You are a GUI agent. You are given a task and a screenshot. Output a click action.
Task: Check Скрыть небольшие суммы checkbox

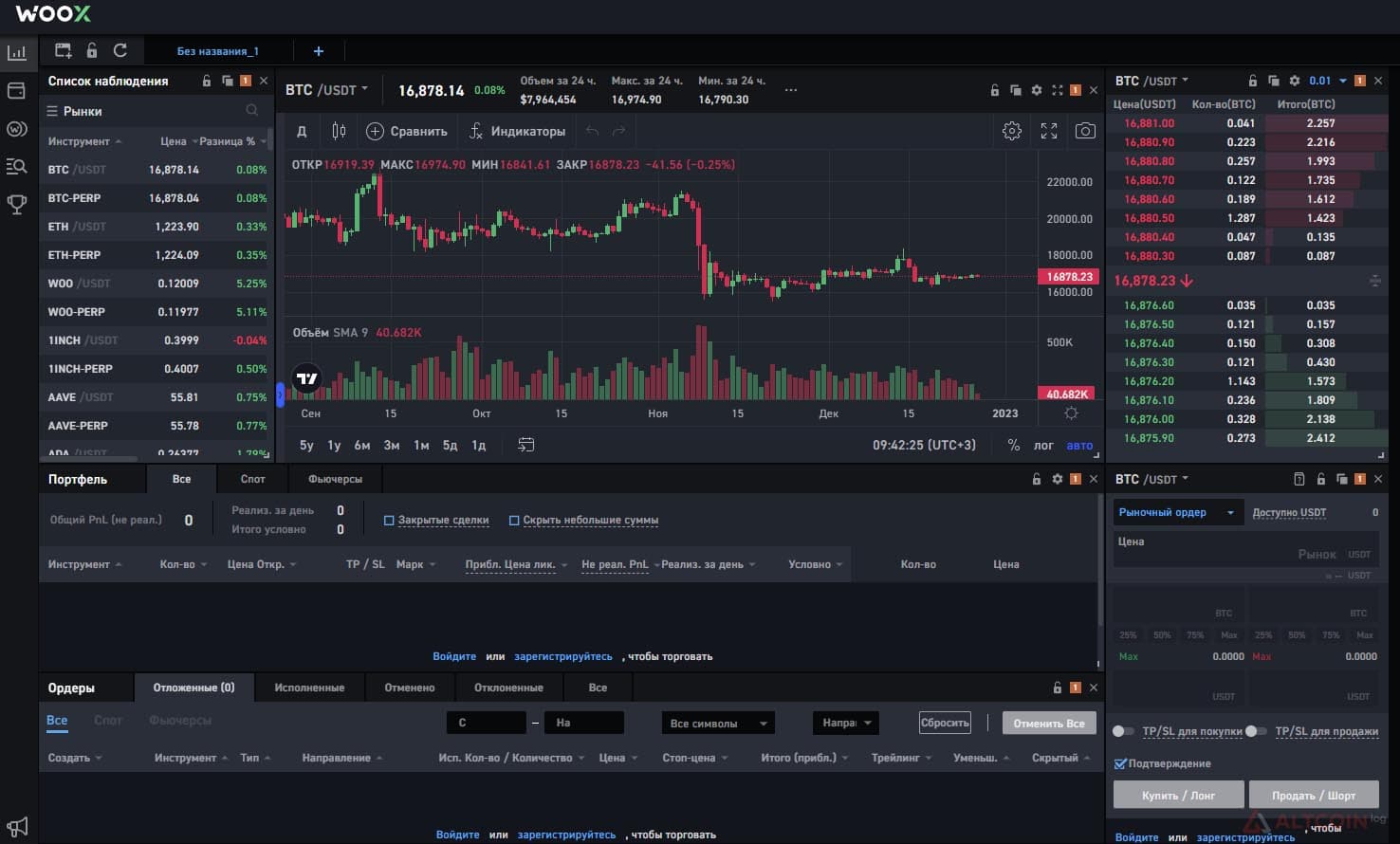pos(514,520)
